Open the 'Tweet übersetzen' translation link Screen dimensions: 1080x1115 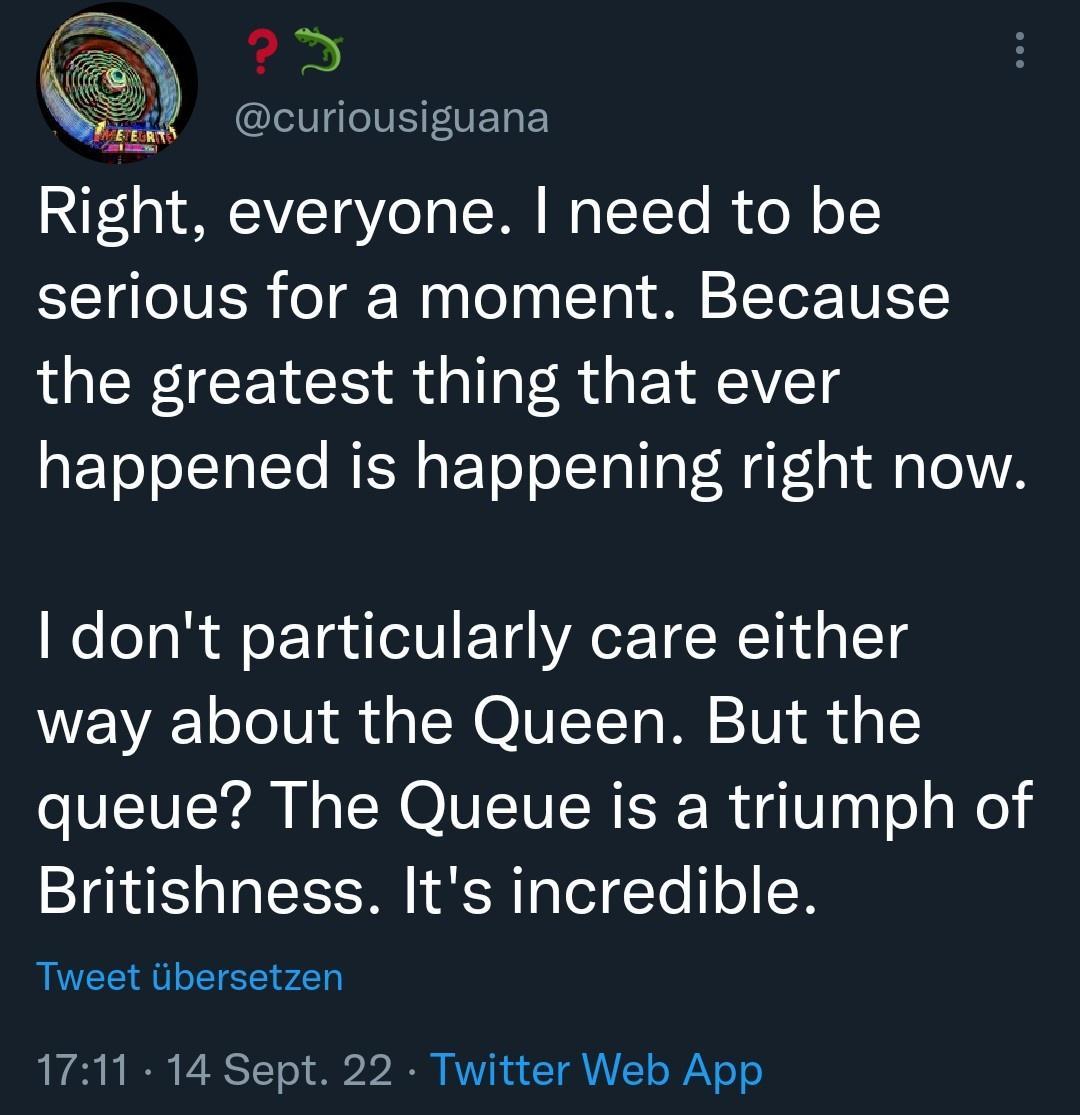188,975
